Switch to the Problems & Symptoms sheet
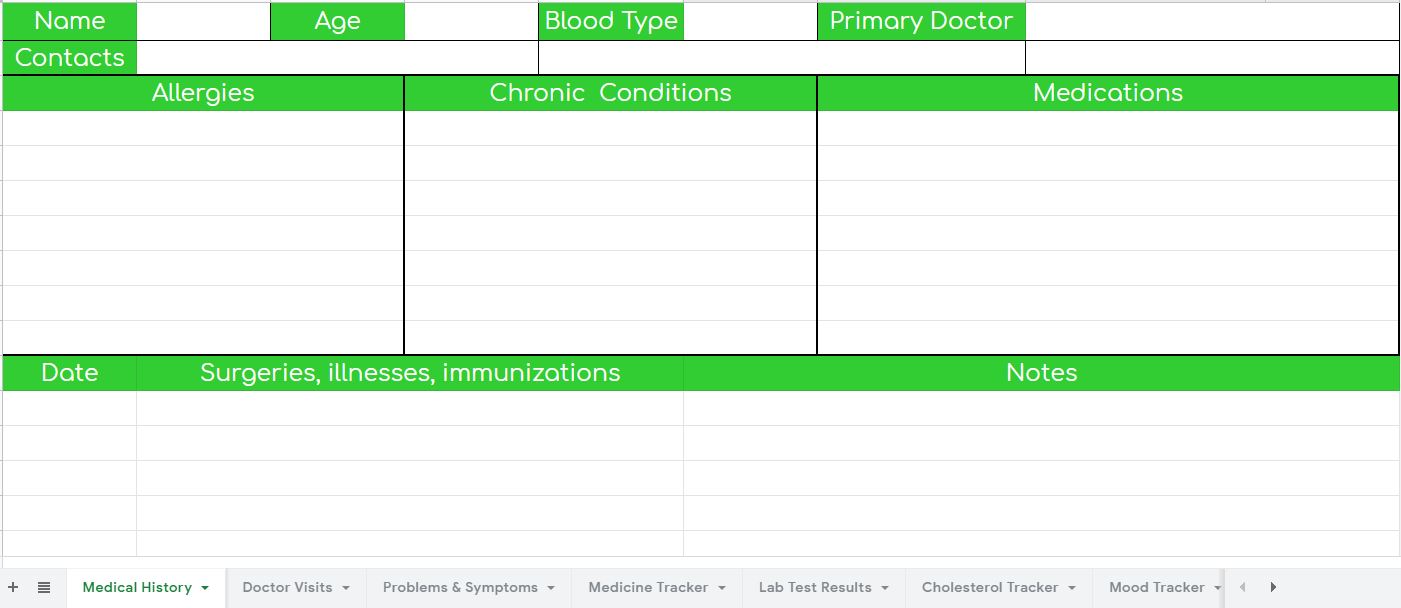Image resolution: width=1401 pixels, height=608 pixels. [x=460, y=587]
